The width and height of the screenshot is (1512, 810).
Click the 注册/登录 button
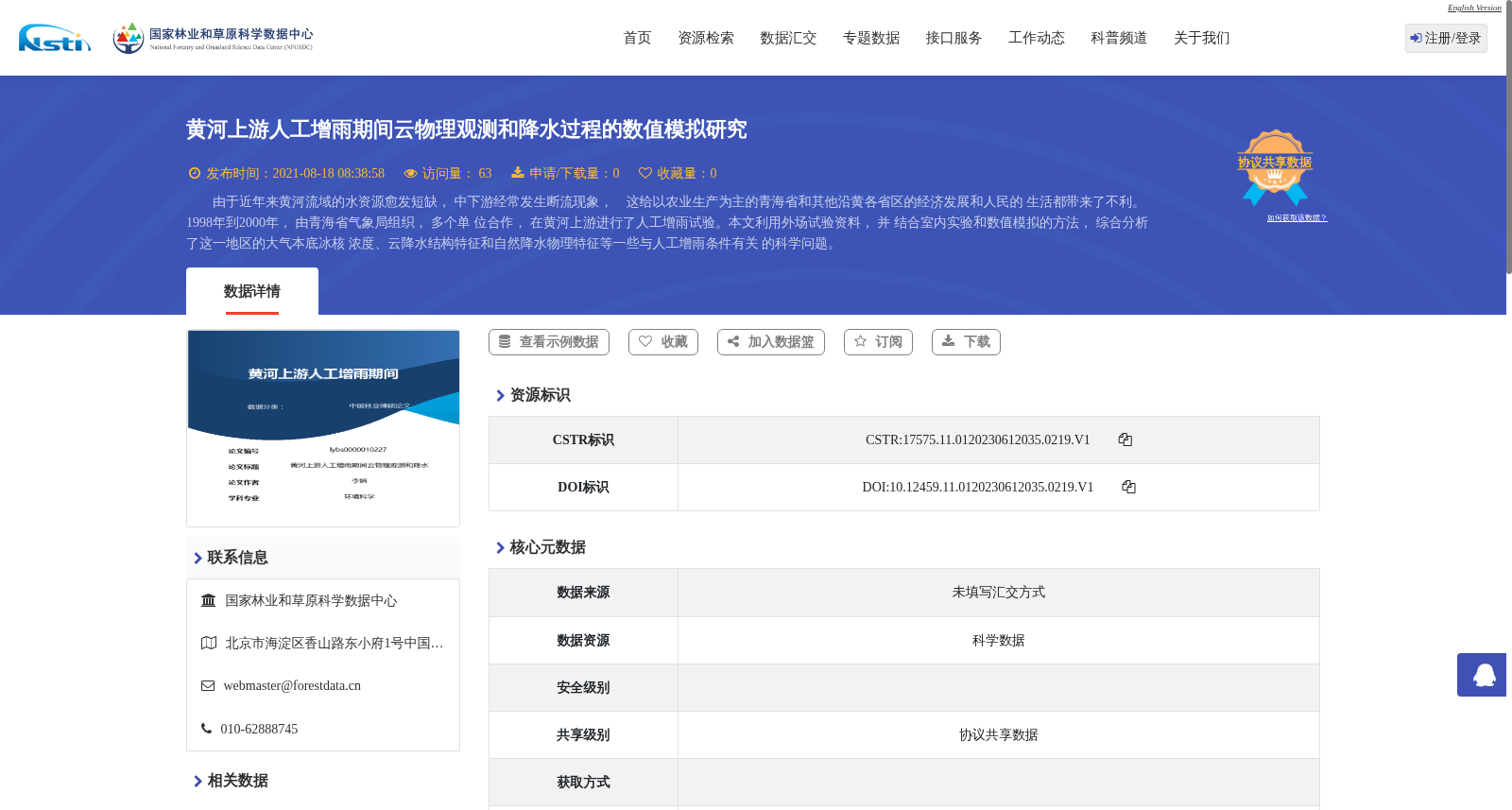tap(1446, 38)
